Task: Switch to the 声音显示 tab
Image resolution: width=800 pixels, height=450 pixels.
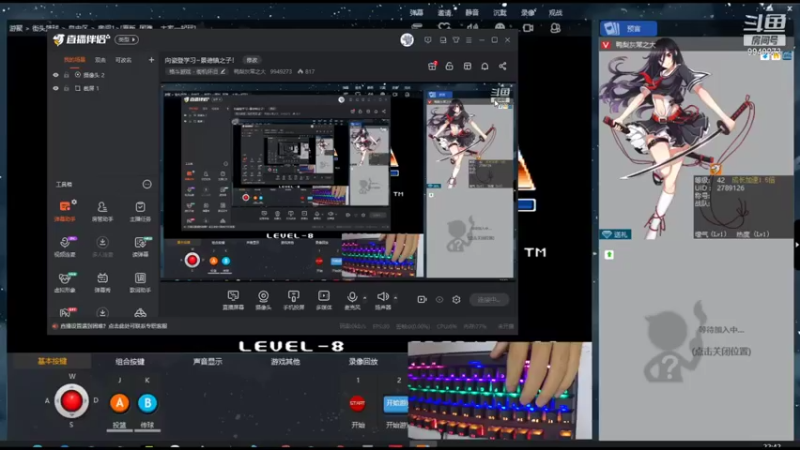Action: tap(208, 361)
